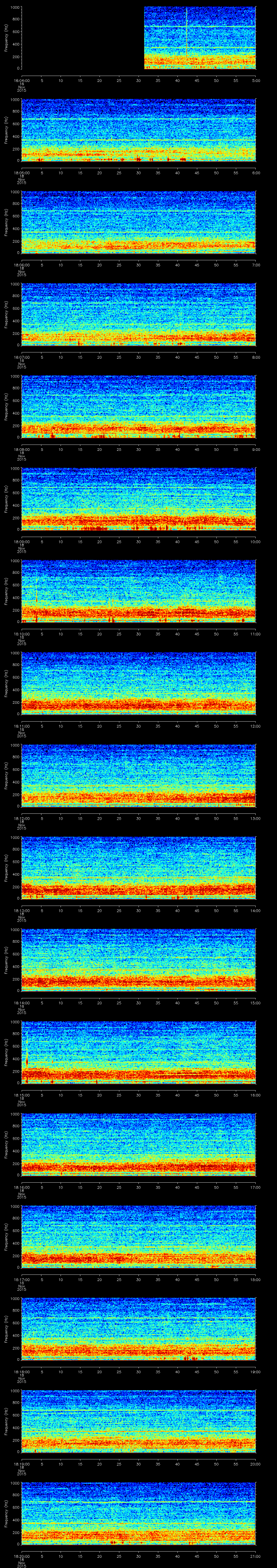Select the spectrogram panel starting at 18:17:00
Screen dimensions: 277x1568
tap(138, 1236)
